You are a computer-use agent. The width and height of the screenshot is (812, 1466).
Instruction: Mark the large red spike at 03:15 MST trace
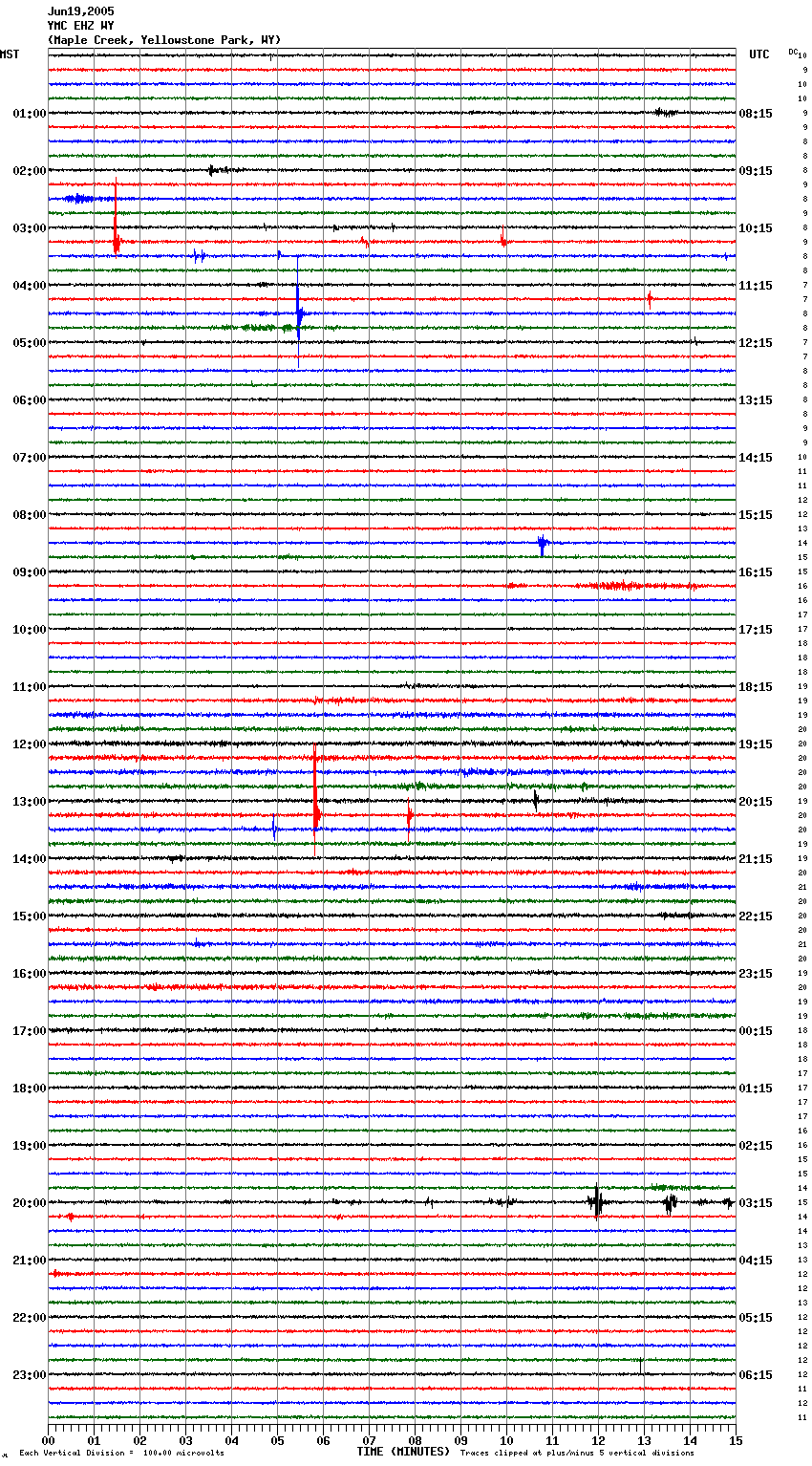(116, 220)
